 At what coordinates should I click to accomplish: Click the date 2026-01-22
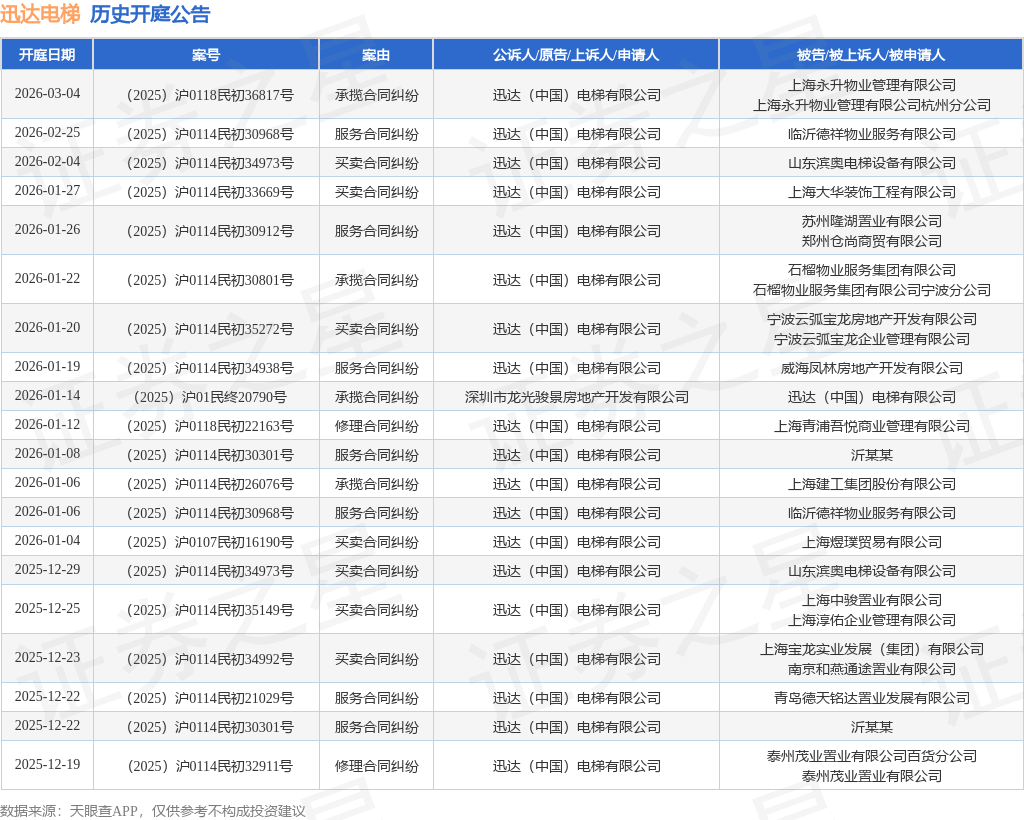(47, 279)
